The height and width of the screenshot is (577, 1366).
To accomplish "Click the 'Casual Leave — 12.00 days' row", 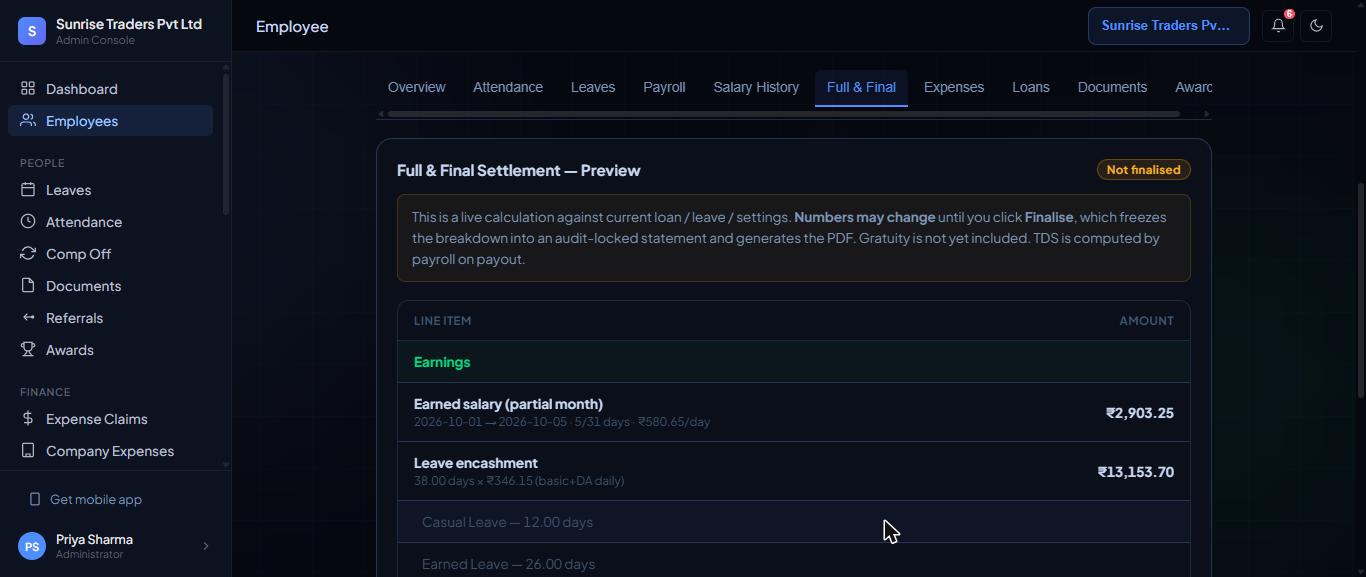I will (x=794, y=522).
